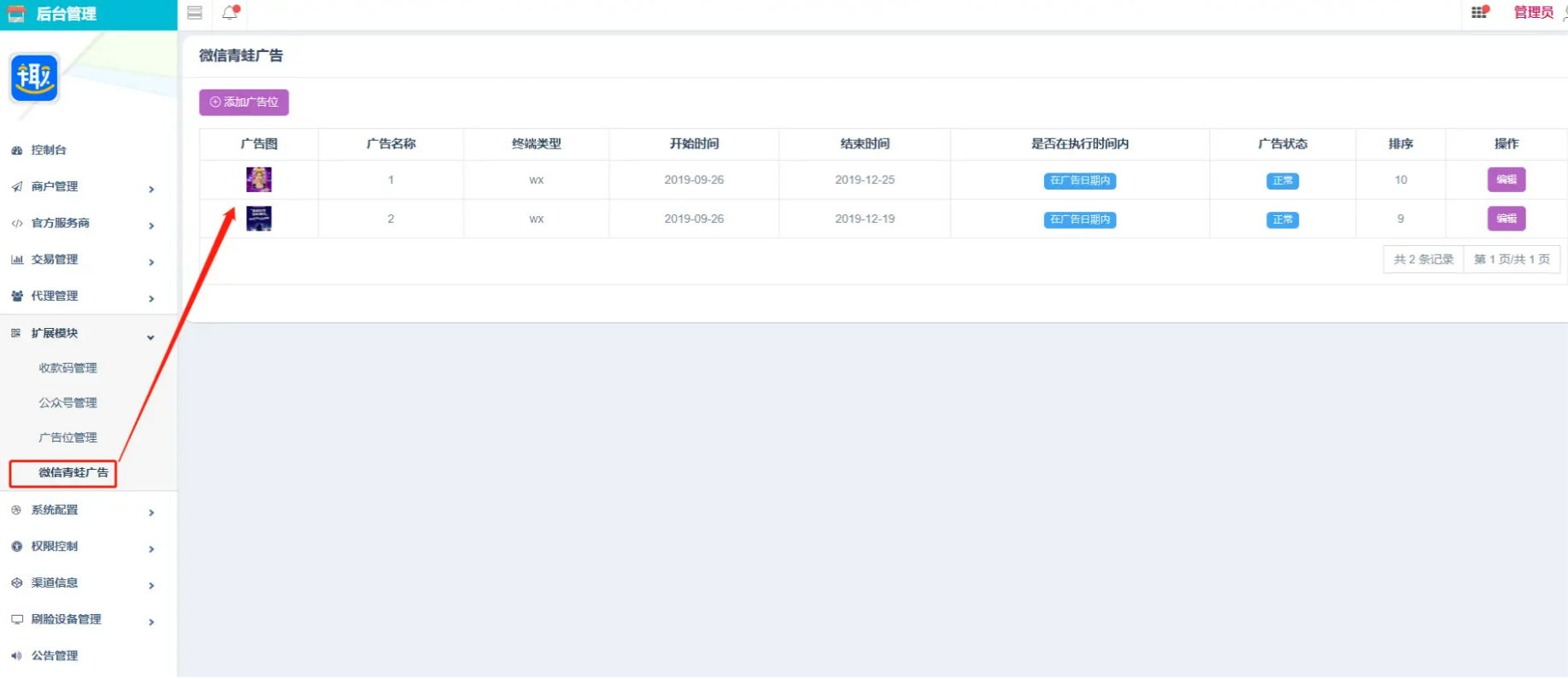Viewport: 1568px width, 679px height.
Task: Open notifications via the bell icon
Action: click(230, 12)
